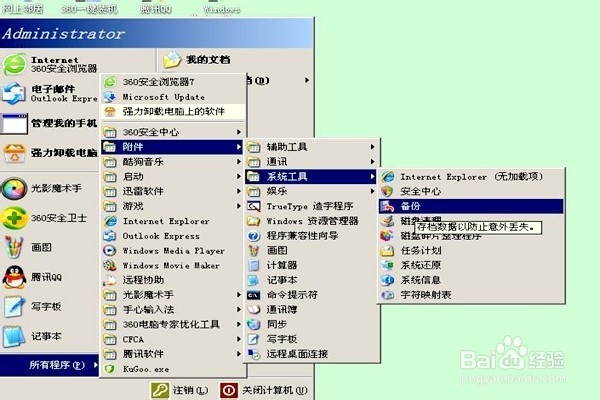The width and height of the screenshot is (600, 400).
Task: Select 画图 entry in 附件 submenu
Action: click(311, 251)
